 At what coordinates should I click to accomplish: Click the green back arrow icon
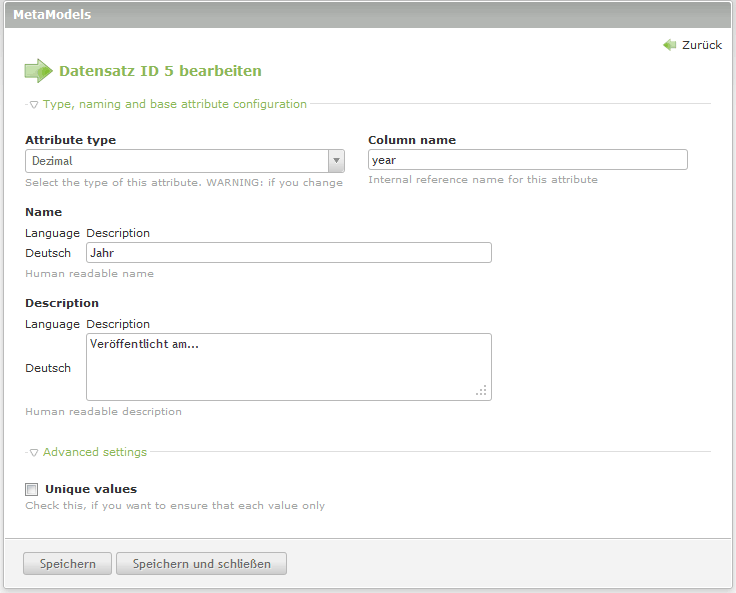[x=670, y=45]
